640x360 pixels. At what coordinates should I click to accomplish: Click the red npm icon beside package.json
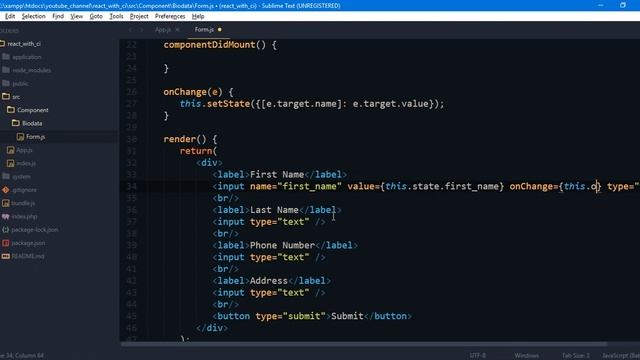(x=6, y=243)
